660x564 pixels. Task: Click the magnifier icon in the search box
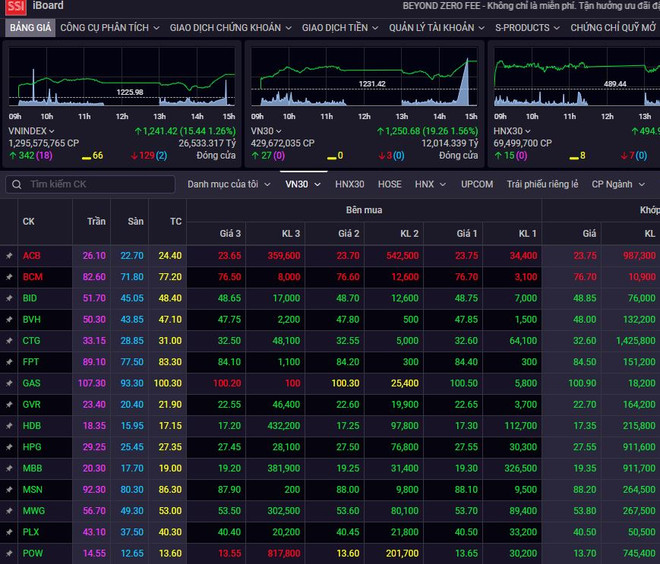coord(16,185)
